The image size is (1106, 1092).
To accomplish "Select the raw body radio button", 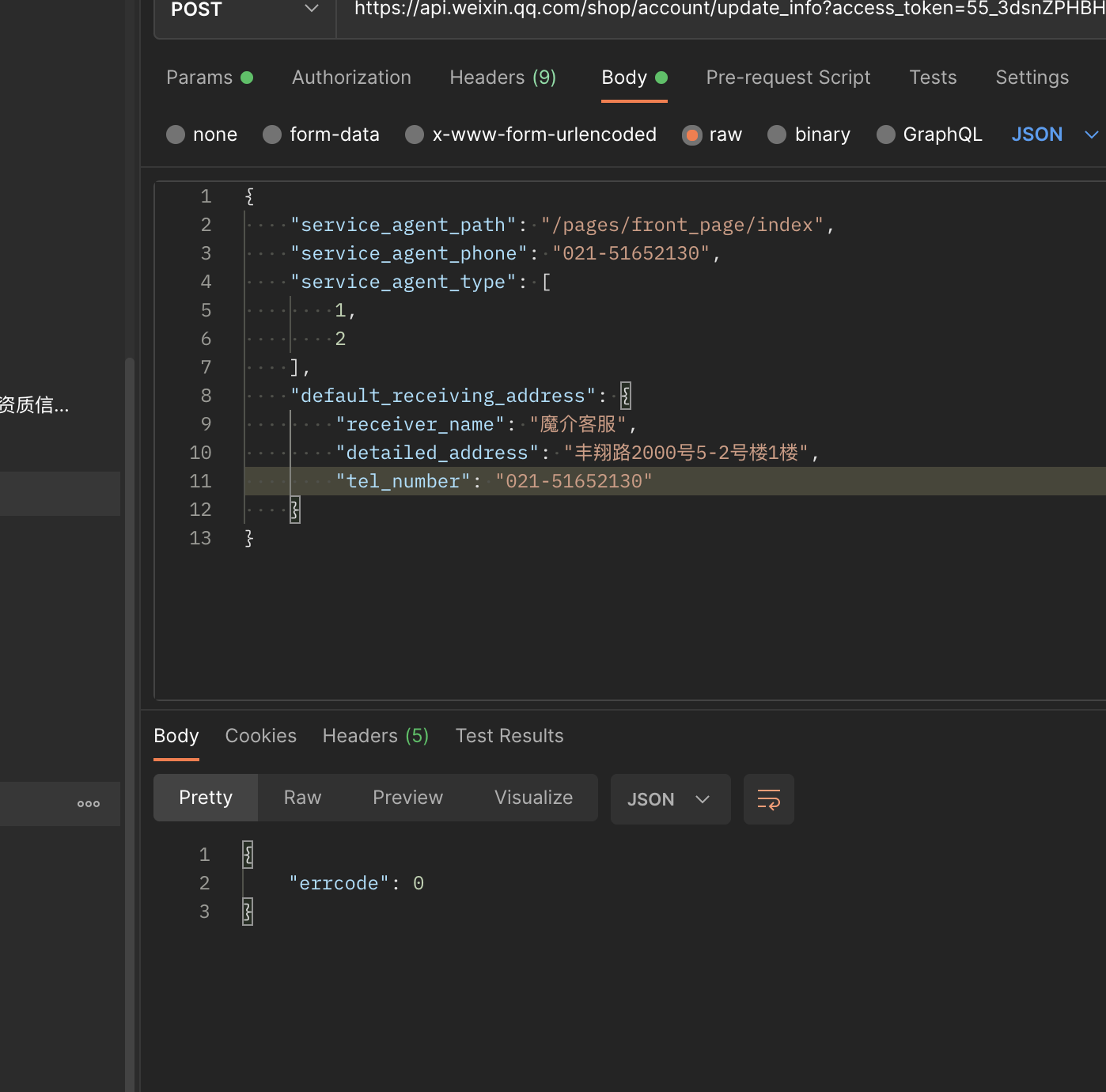I will pyautogui.click(x=692, y=135).
